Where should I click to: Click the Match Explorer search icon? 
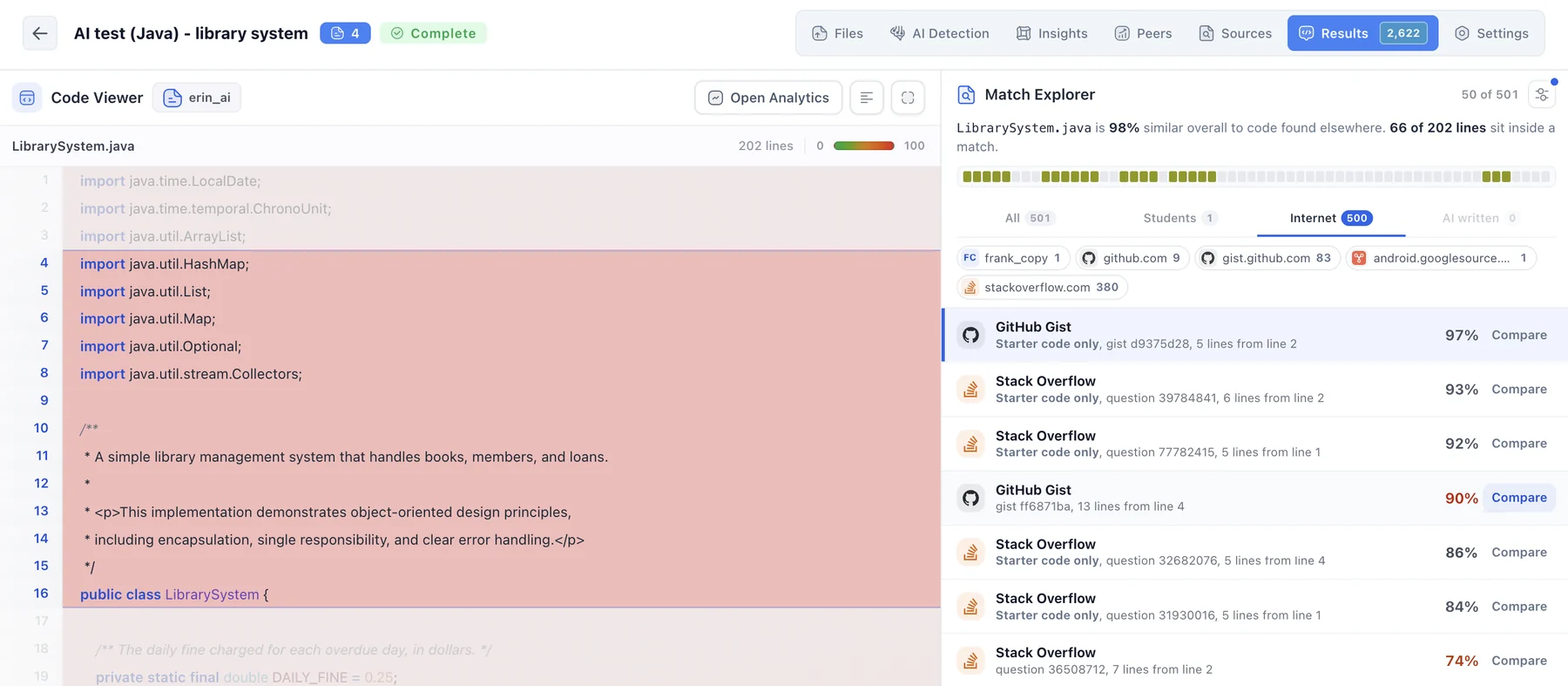(x=966, y=94)
